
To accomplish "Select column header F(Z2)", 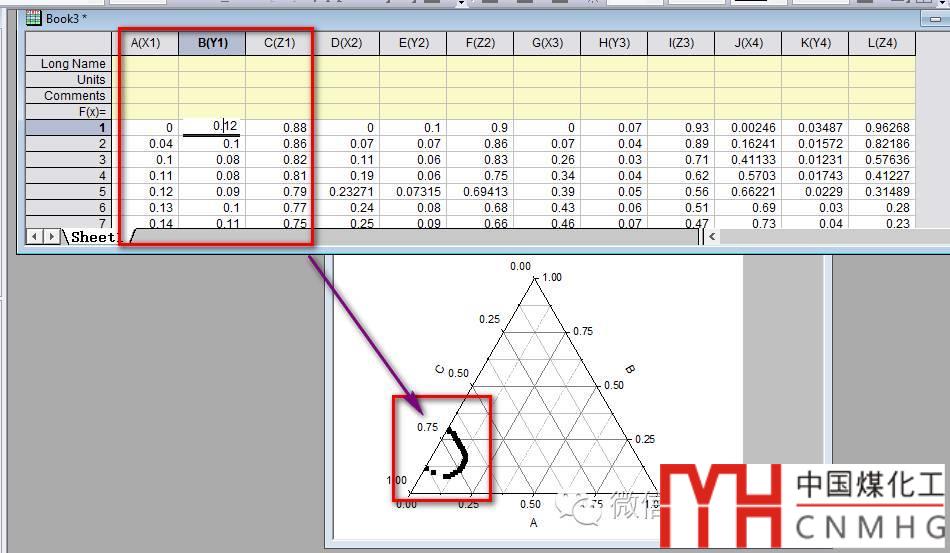I will 480,43.
